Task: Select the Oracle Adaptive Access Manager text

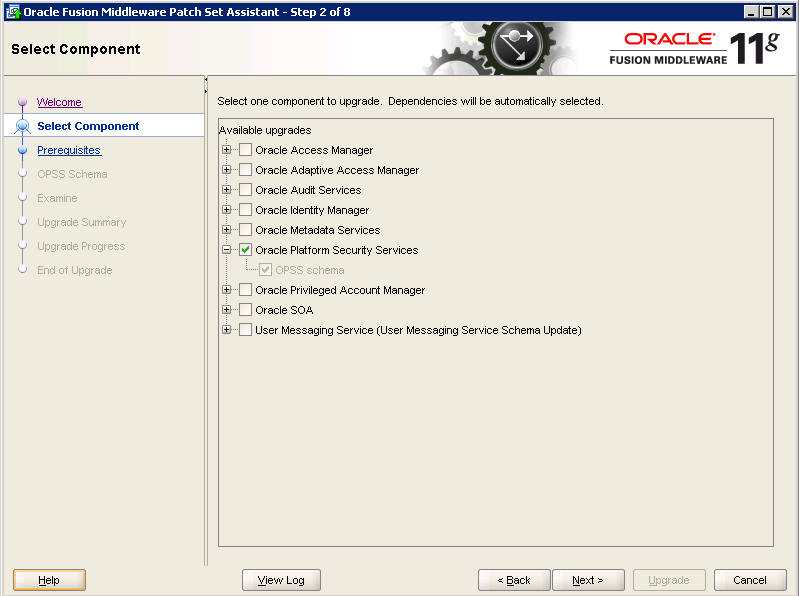Action: 337,170
